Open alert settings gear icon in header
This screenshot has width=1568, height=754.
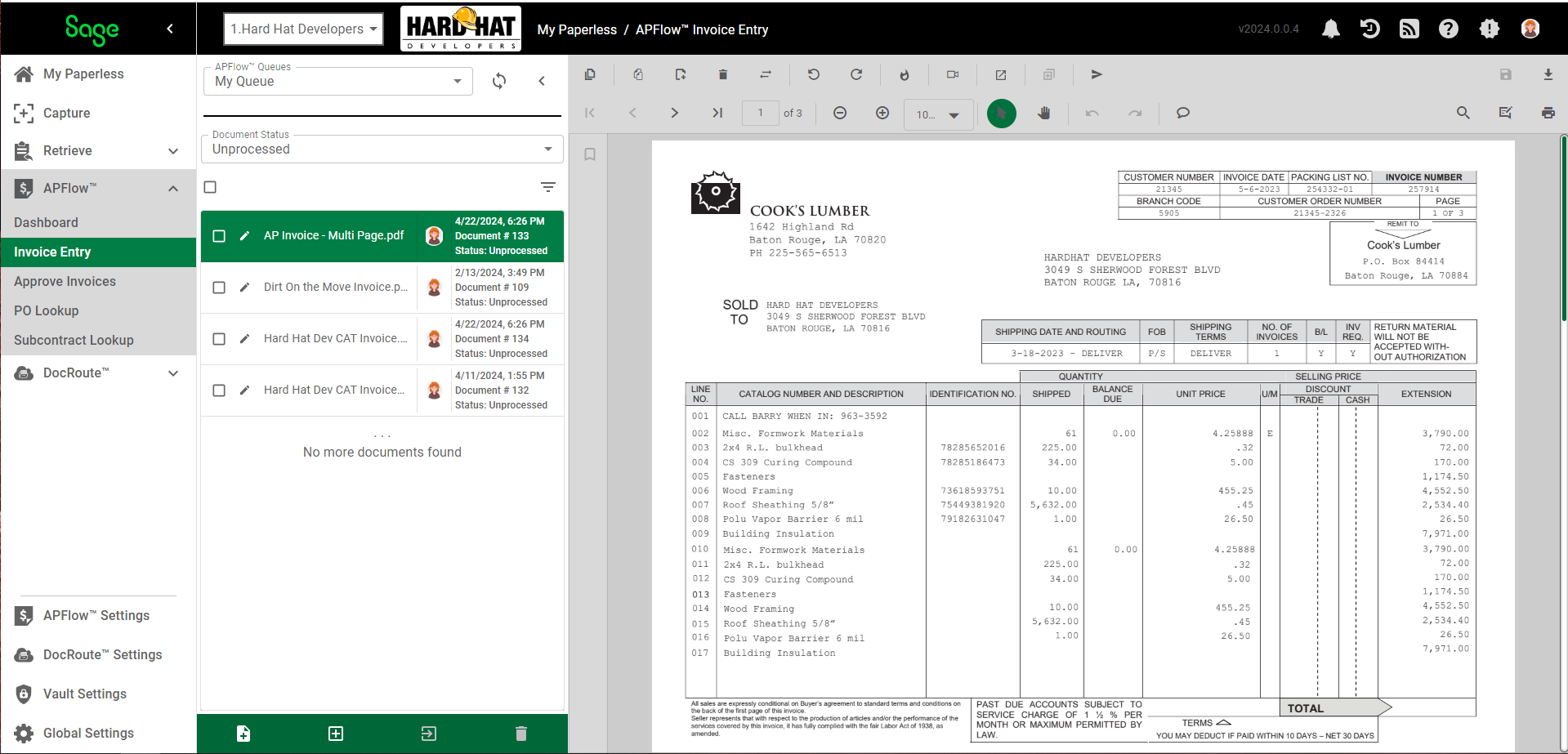[1490, 29]
